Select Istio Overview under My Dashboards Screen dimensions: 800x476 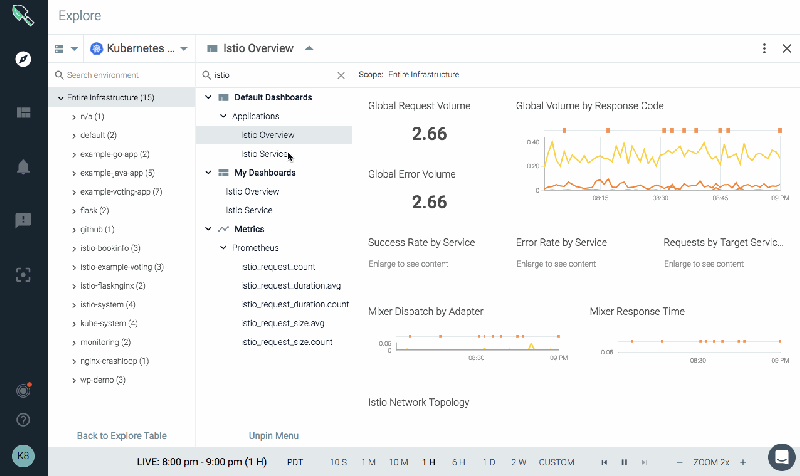[x=252, y=191]
